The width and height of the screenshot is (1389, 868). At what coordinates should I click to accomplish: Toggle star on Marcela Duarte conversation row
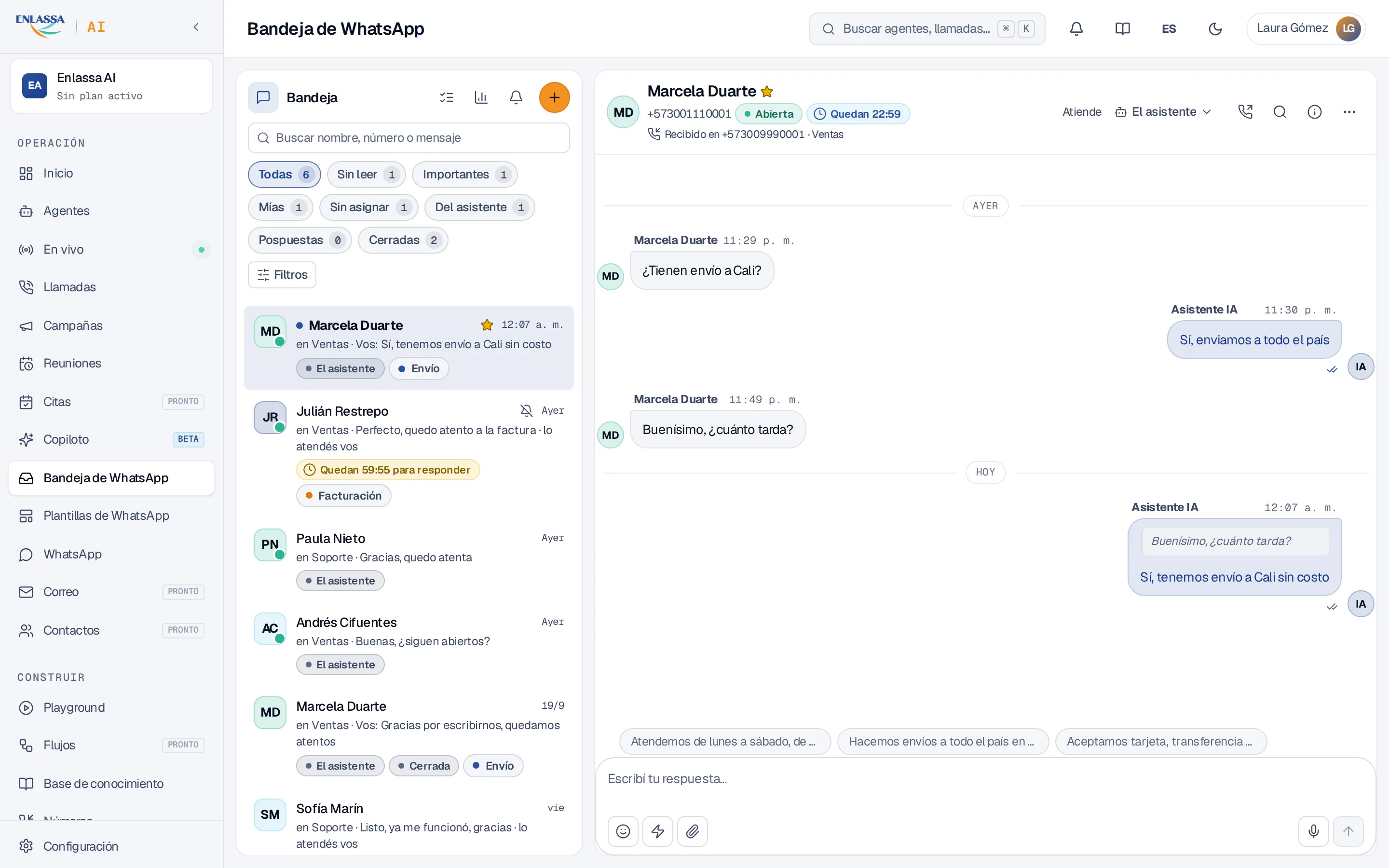pyautogui.click(x=487, y=325)
